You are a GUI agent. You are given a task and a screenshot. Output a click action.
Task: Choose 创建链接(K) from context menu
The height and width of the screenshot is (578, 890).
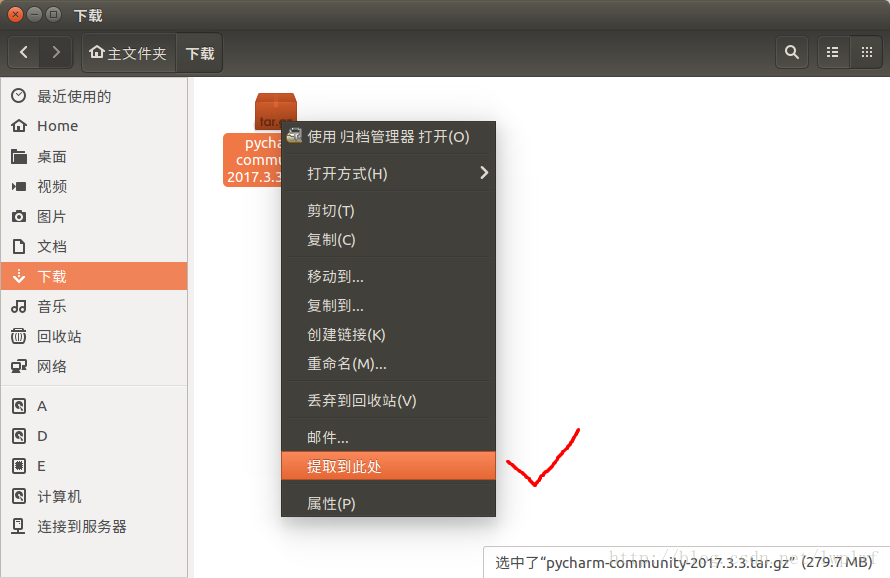pos(388,334)
